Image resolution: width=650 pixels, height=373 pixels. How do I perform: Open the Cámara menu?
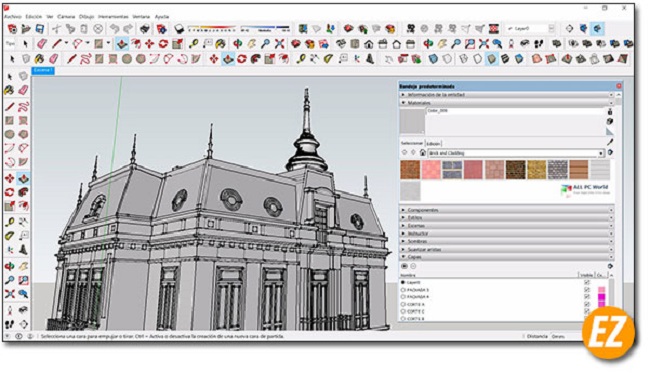pyautogui.click(x=66, y=17)
